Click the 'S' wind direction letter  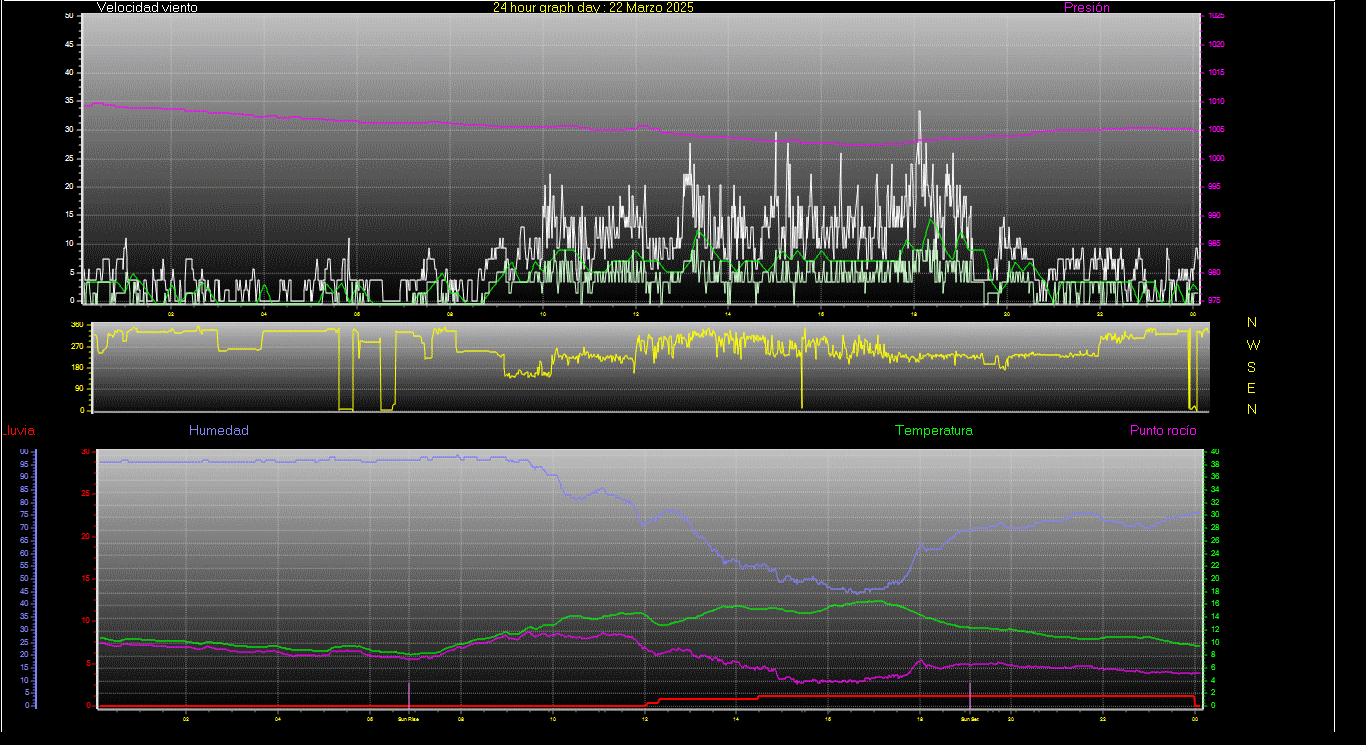tap(1252, 367)
